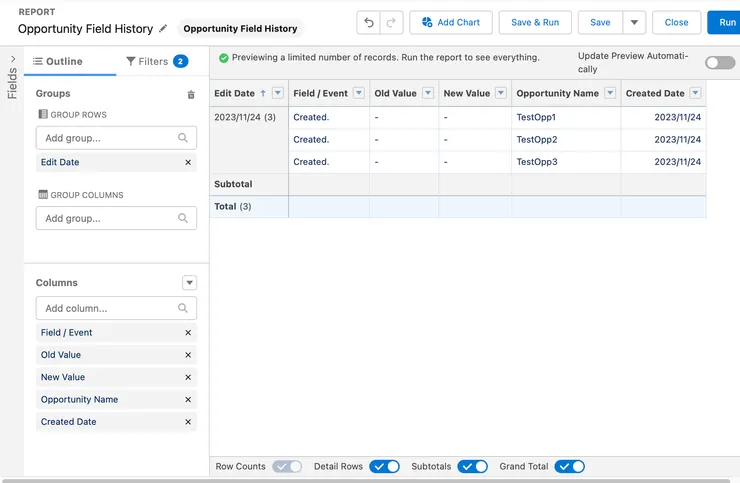
Task: Click search icon in Group Rows field
Action: tap(183, 138)
